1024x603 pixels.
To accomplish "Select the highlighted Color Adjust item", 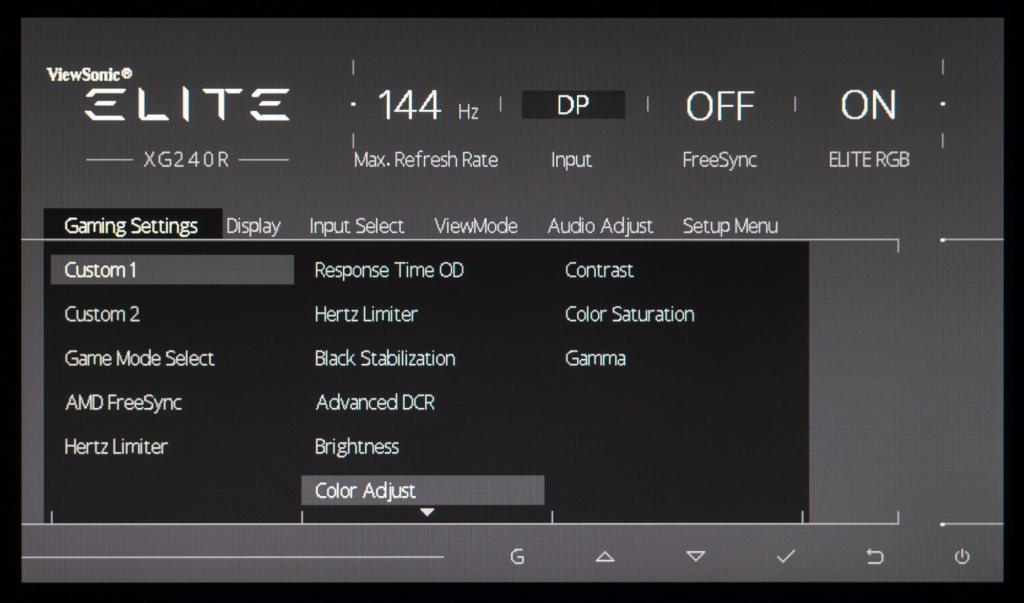I will tap(423, 490).
